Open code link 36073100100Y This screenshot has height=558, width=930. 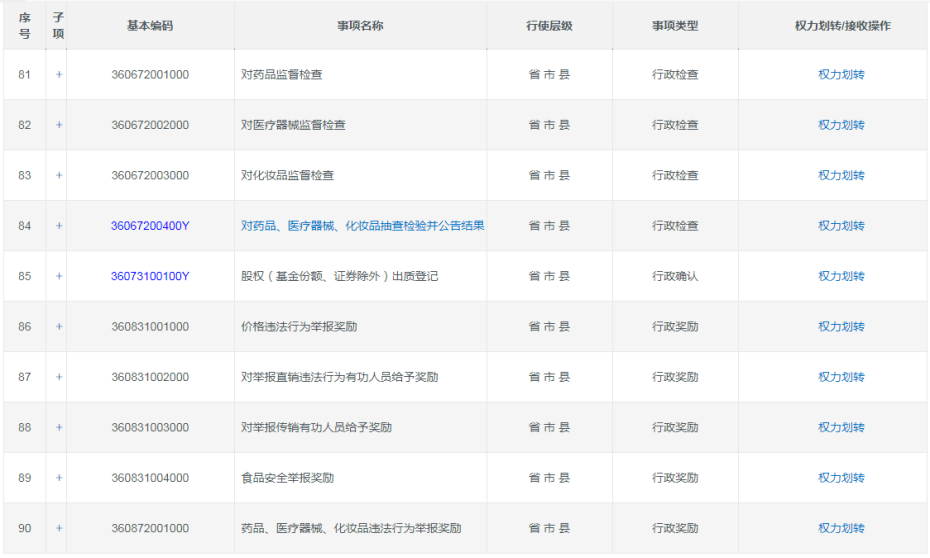coord(150,276)
